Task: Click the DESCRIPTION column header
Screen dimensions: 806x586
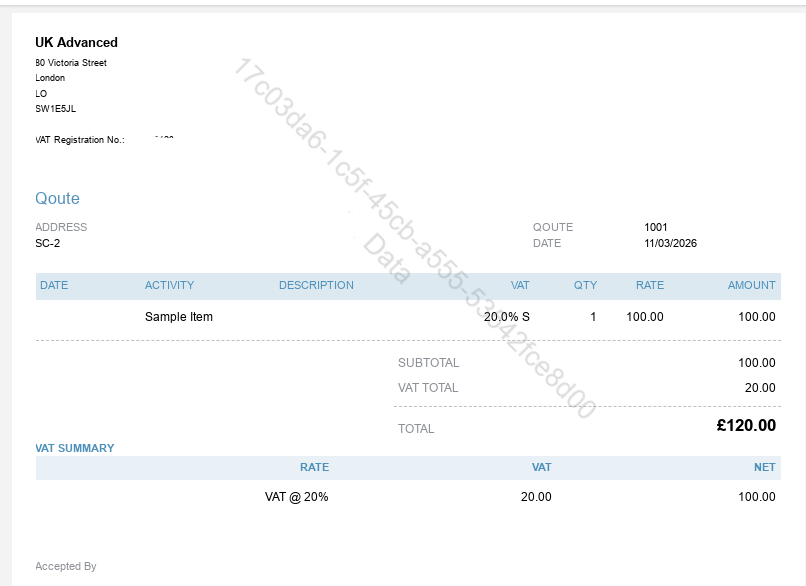Action: coord(316,285)
